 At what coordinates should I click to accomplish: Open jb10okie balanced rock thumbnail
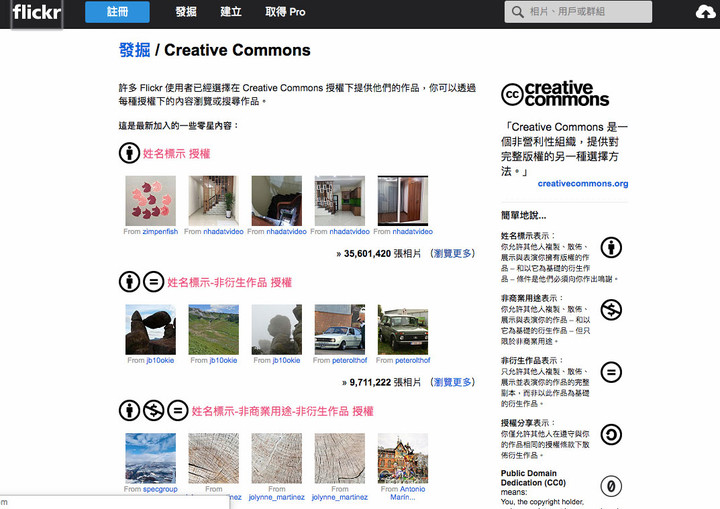click(151, 329)
